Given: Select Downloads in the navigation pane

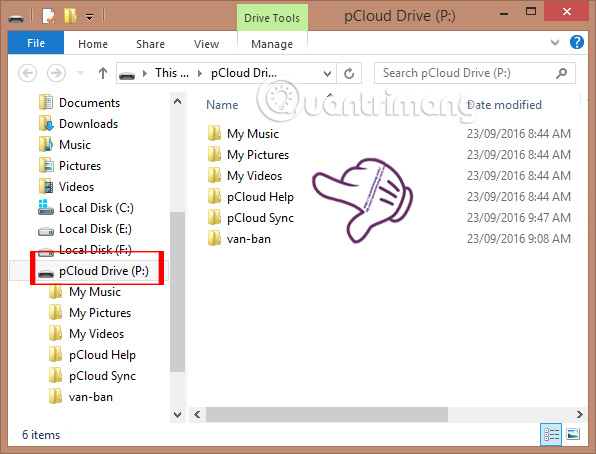Looking at the screenshot, I should 89,124.
